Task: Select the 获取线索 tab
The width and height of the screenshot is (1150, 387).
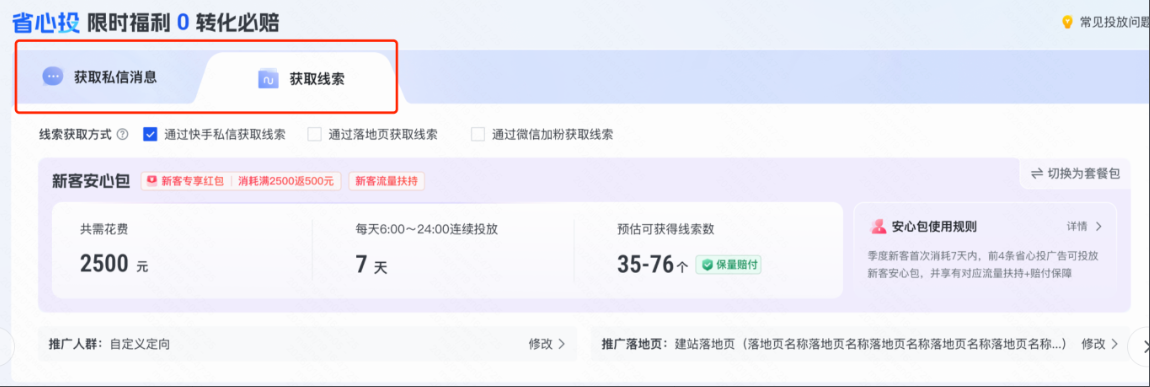Action: (301, 78)
